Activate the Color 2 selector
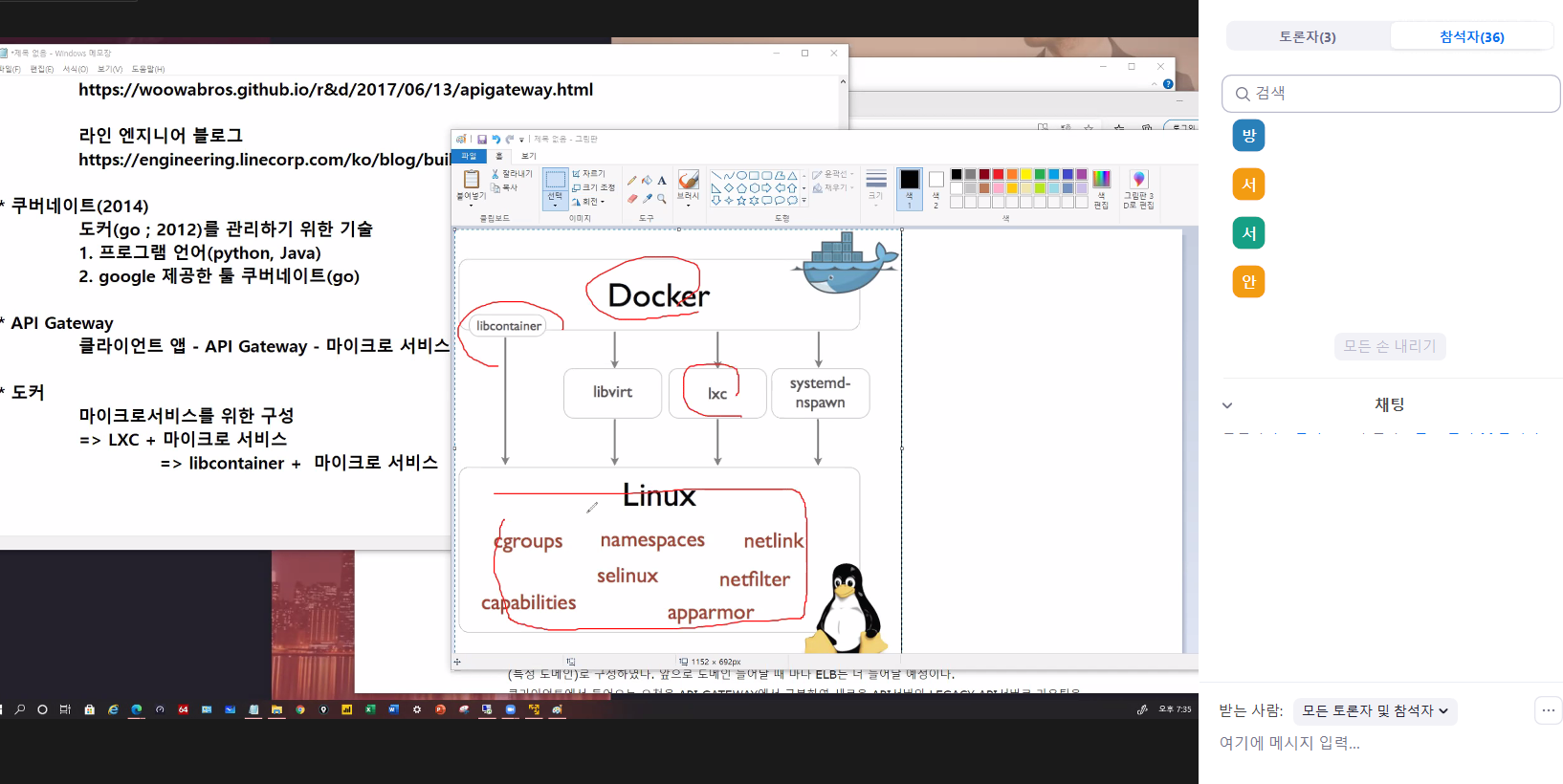1563x784 pixels. [x=936, y=187]
